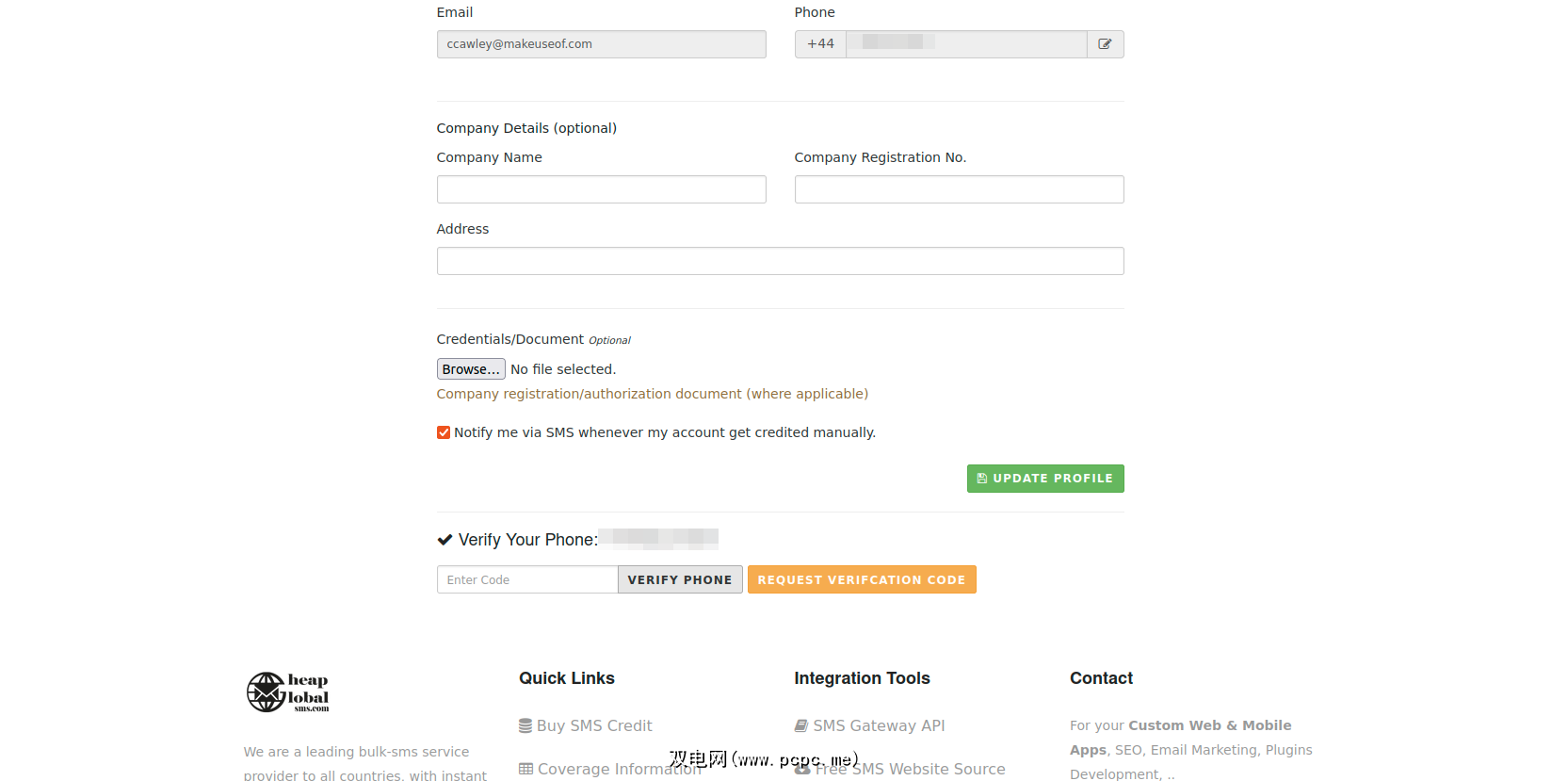Click the phone number edit icon
This screenshot has height=781, width=1568.
[x=1105, y=44]
